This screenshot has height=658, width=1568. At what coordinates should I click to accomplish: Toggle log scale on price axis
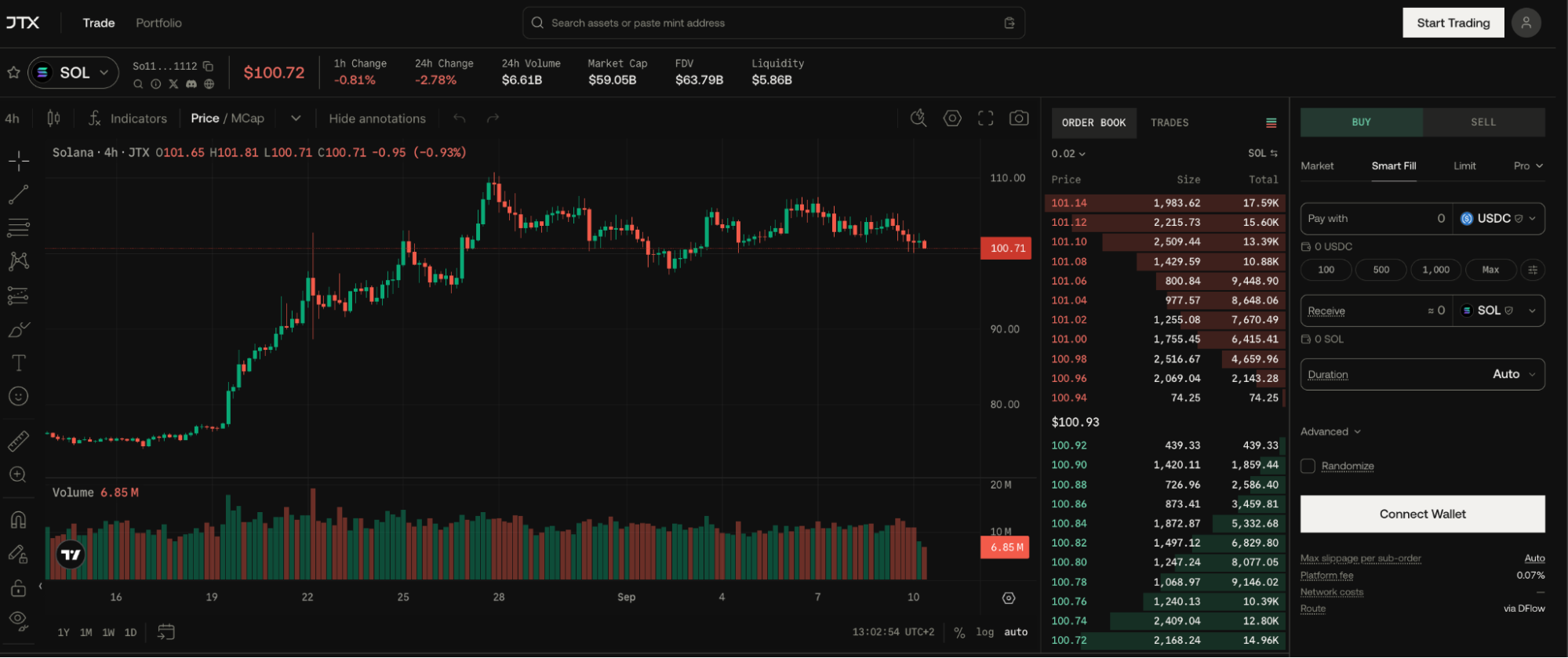coord(984,632)
